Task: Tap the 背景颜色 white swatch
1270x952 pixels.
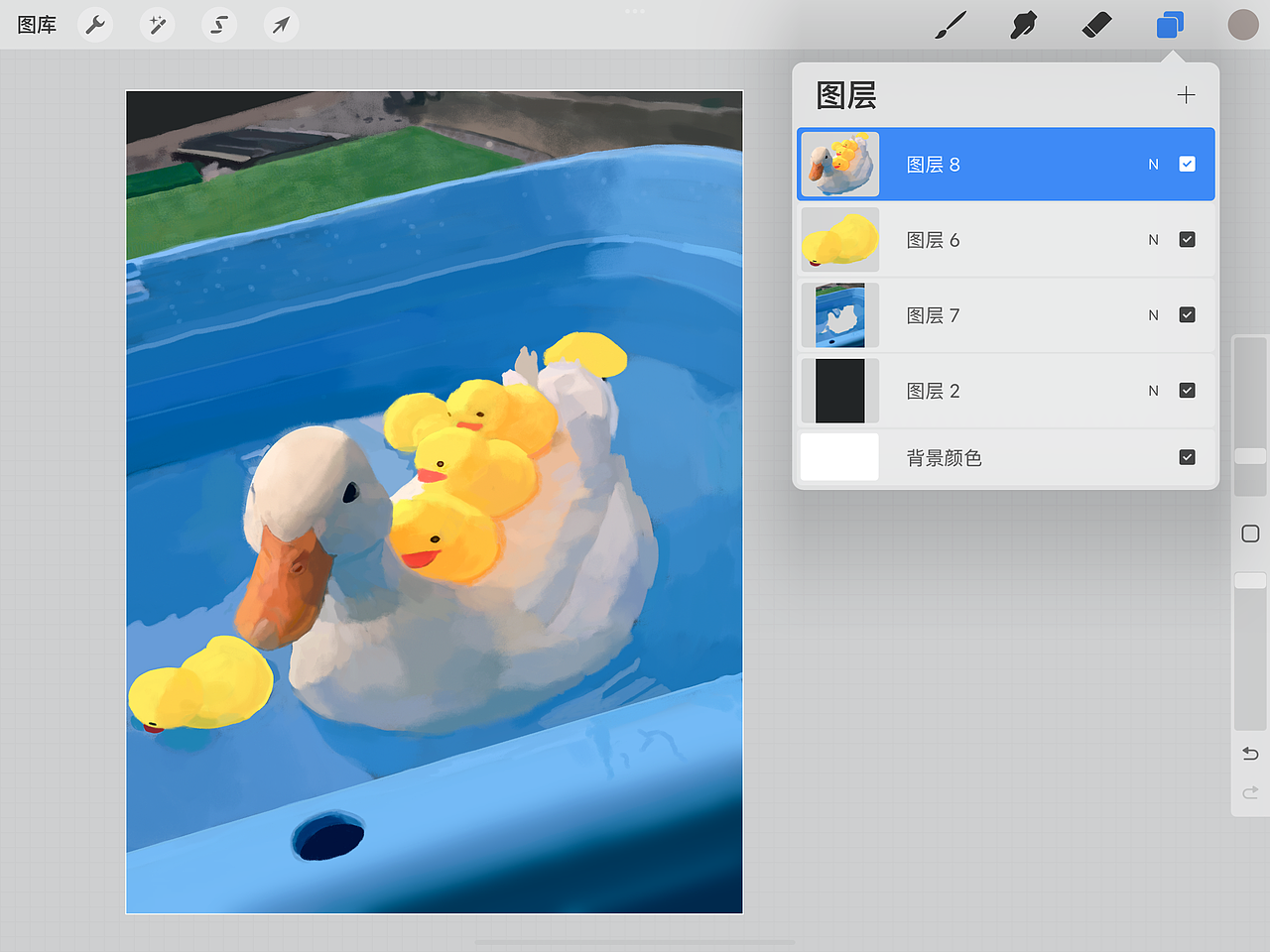Action: (x=839, y=457)
